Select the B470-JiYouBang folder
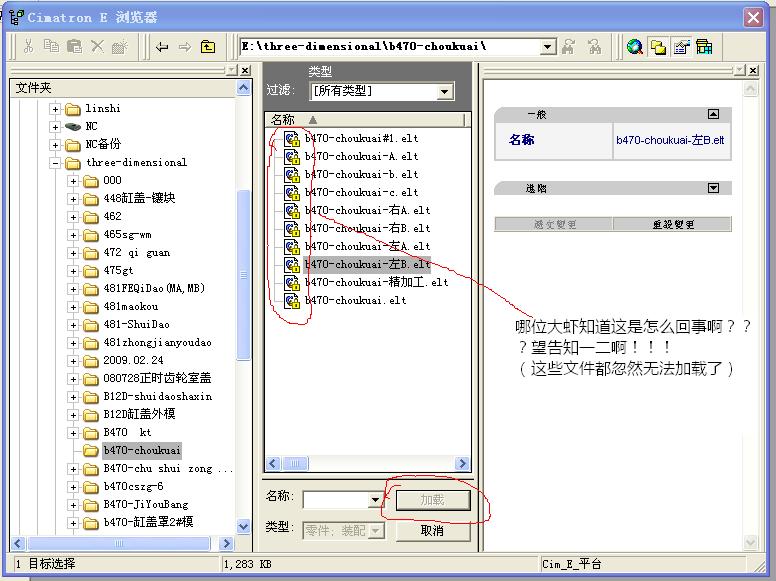Image resolution: width=776 pixels, height=581 pixels. click(146, 504)
